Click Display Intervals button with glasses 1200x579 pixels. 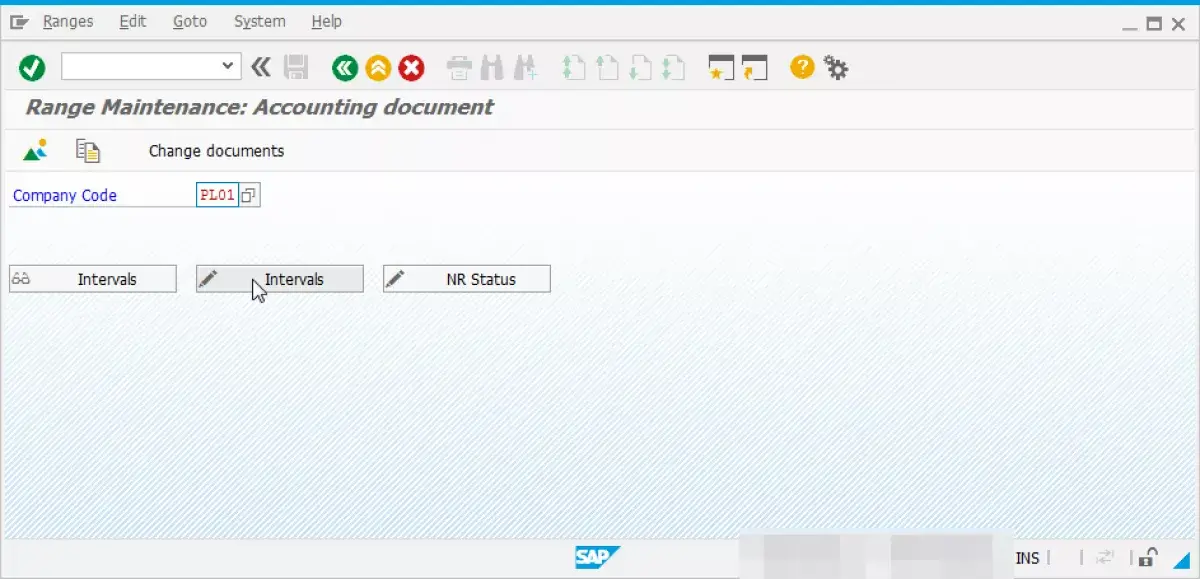coord(93,279)
